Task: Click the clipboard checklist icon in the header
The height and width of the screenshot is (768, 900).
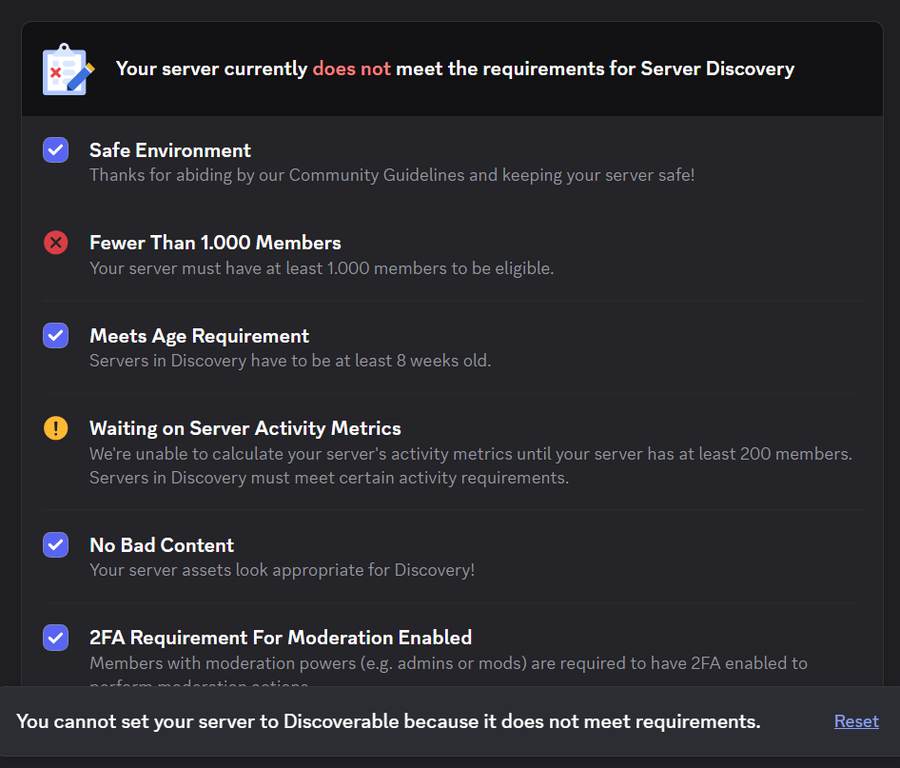Action: [68, 69]
